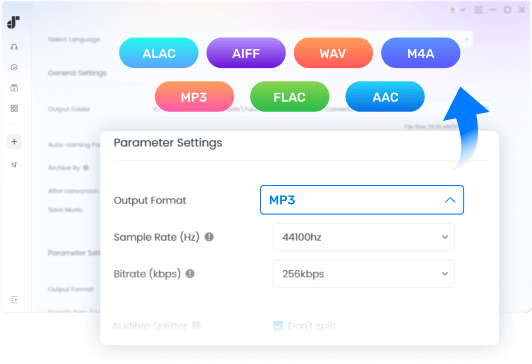Click the Save Music label

click(65, 210)
